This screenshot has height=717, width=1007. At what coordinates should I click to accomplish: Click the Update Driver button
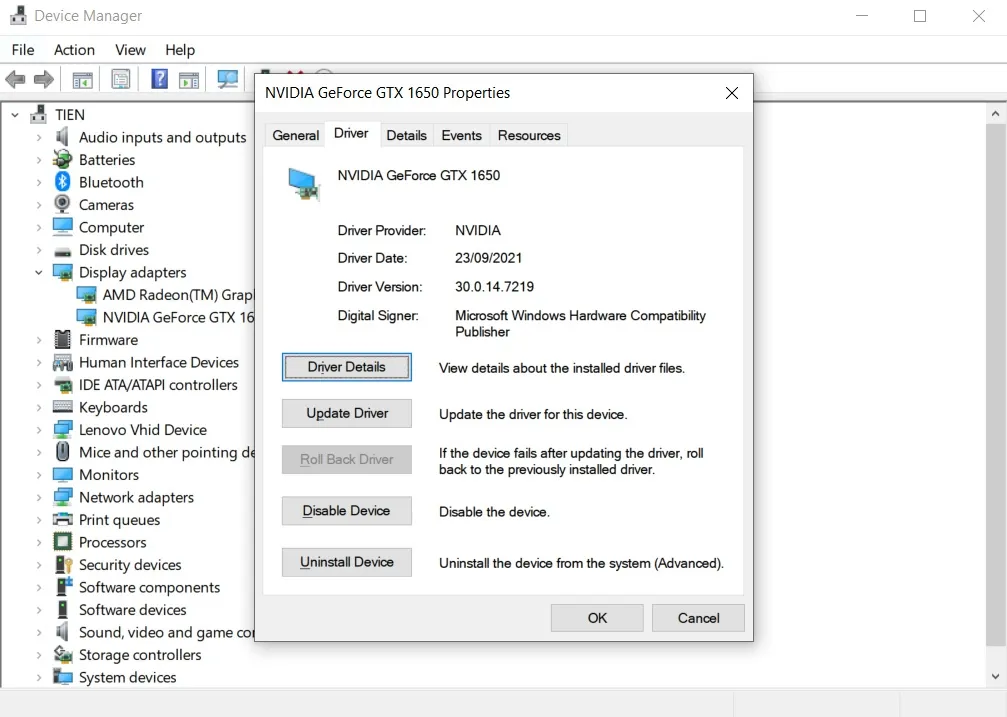[x=347, y=413]
